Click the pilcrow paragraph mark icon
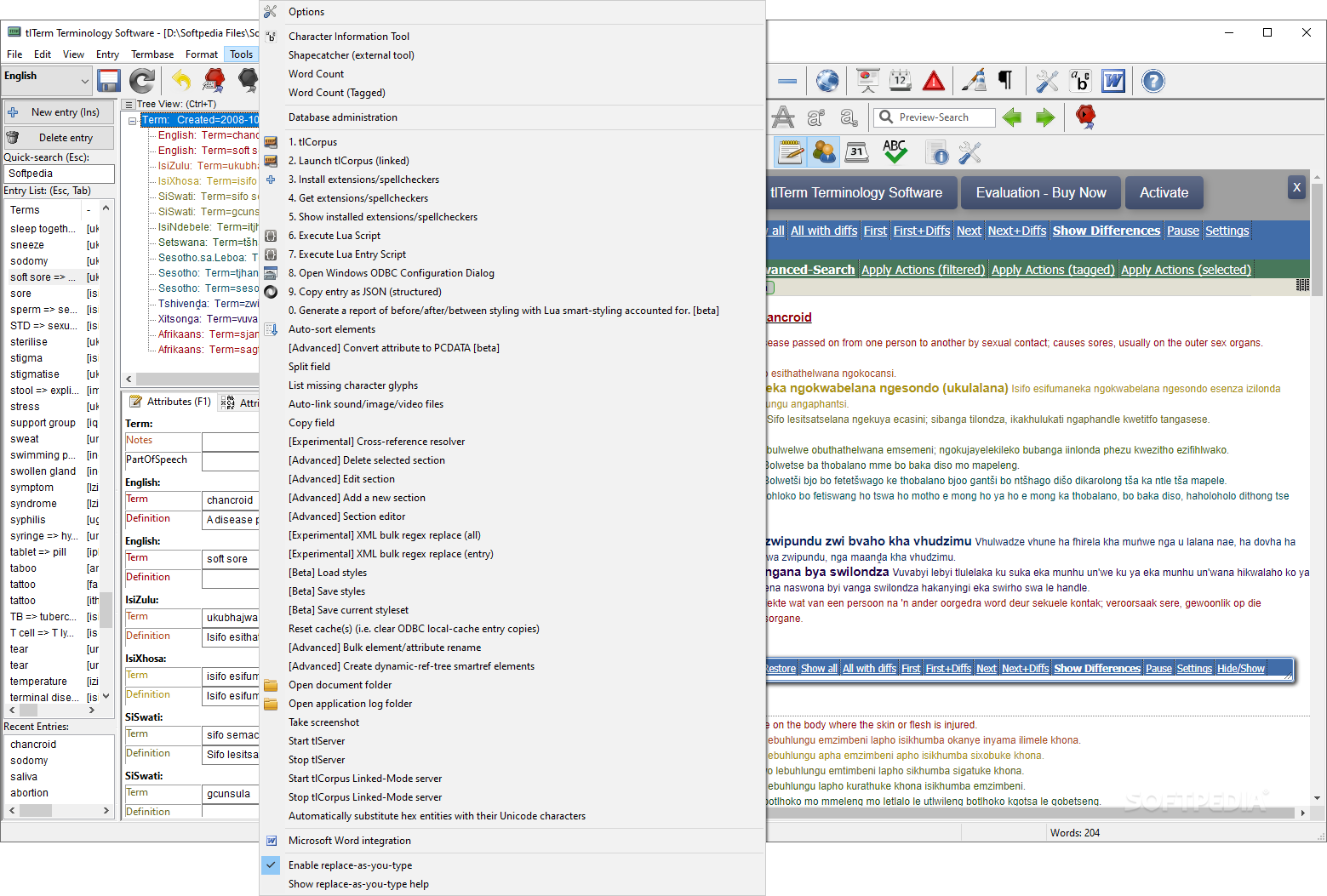This screenshot has height=896, width=1327. coord(1005,81)
